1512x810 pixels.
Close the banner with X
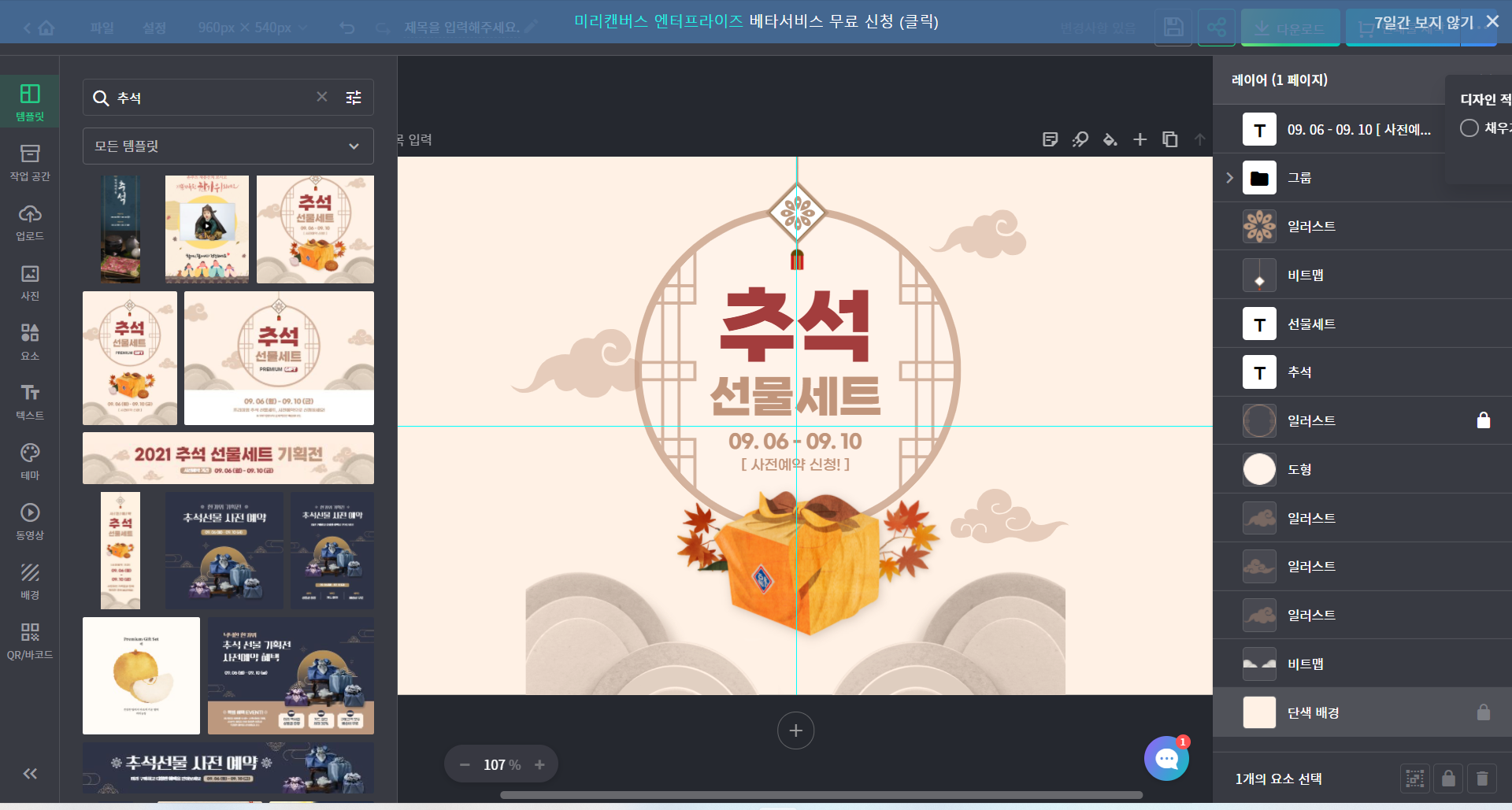(x=1492, y=22)
